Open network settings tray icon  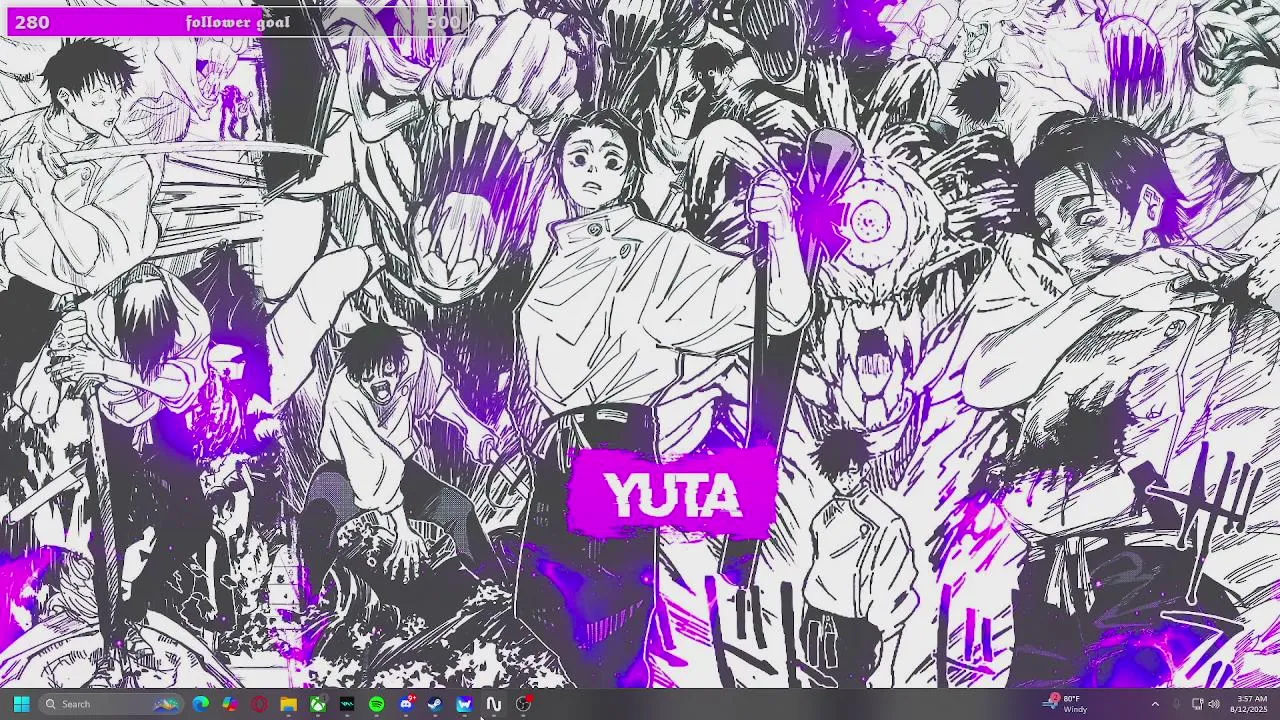1196,704
